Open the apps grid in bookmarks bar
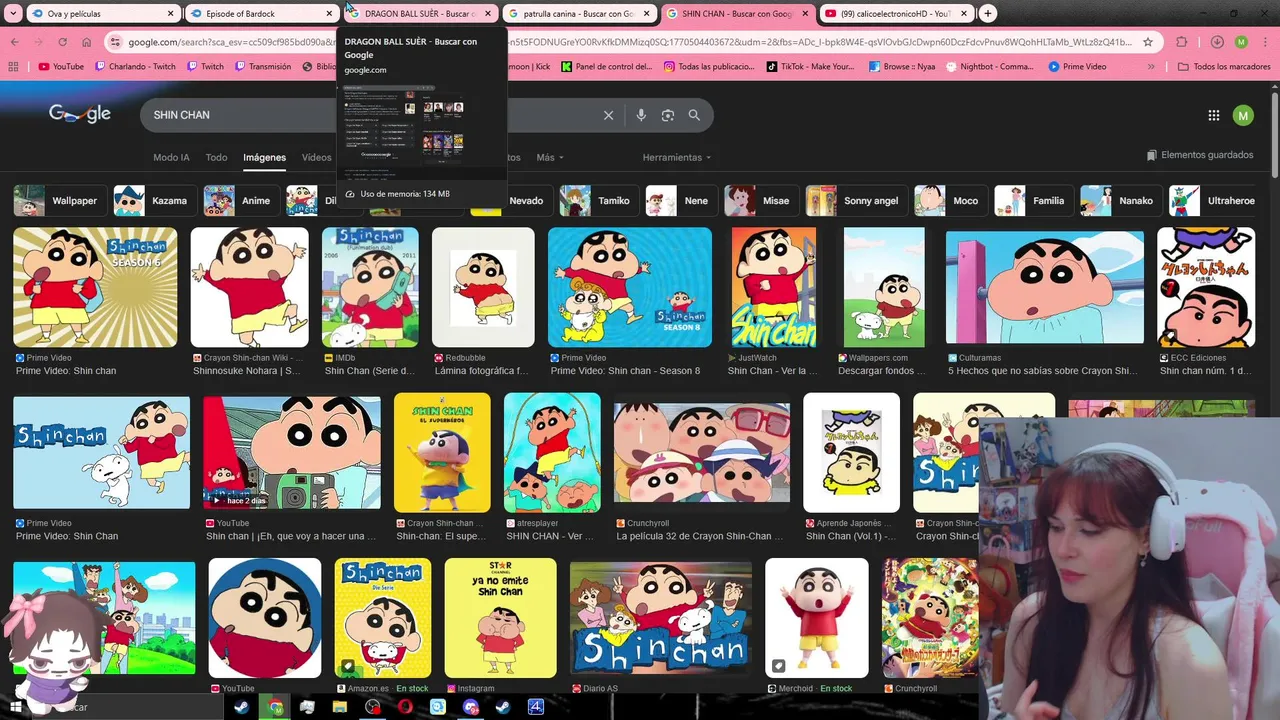The height and width of the screenshot is (720, 1280). point(13,67)
